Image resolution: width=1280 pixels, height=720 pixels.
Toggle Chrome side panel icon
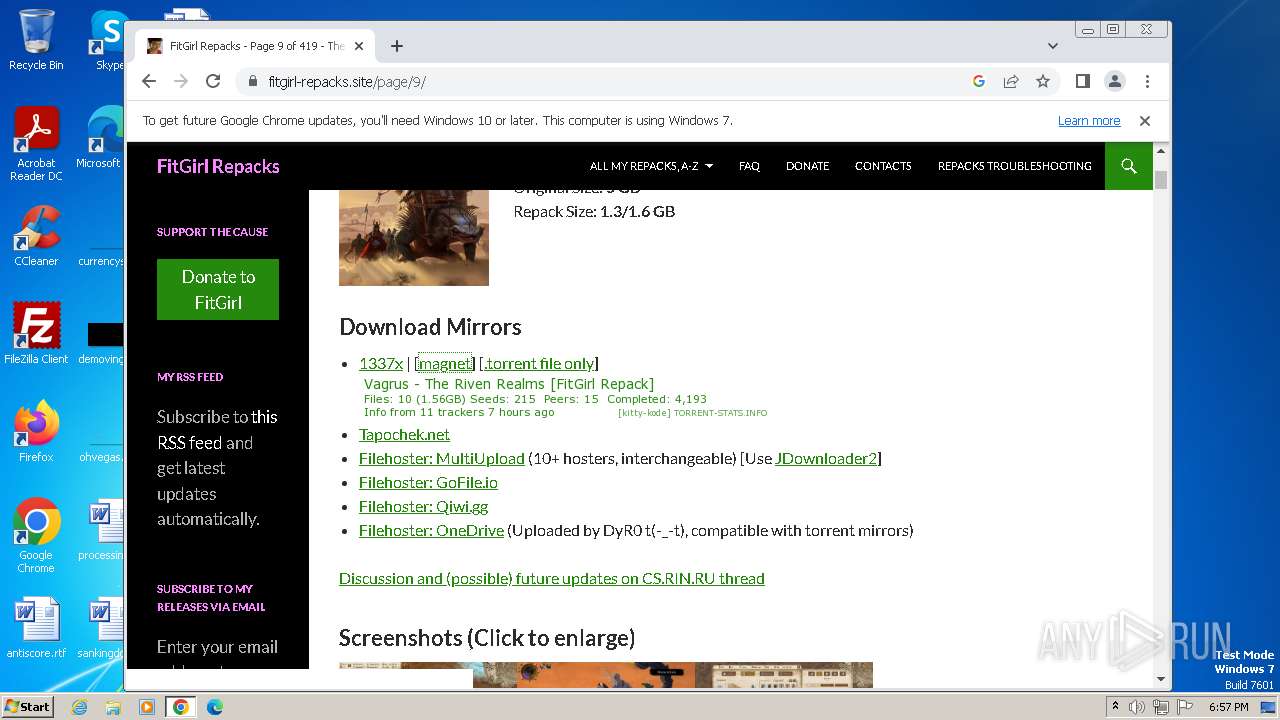(x=1082, y=81)
